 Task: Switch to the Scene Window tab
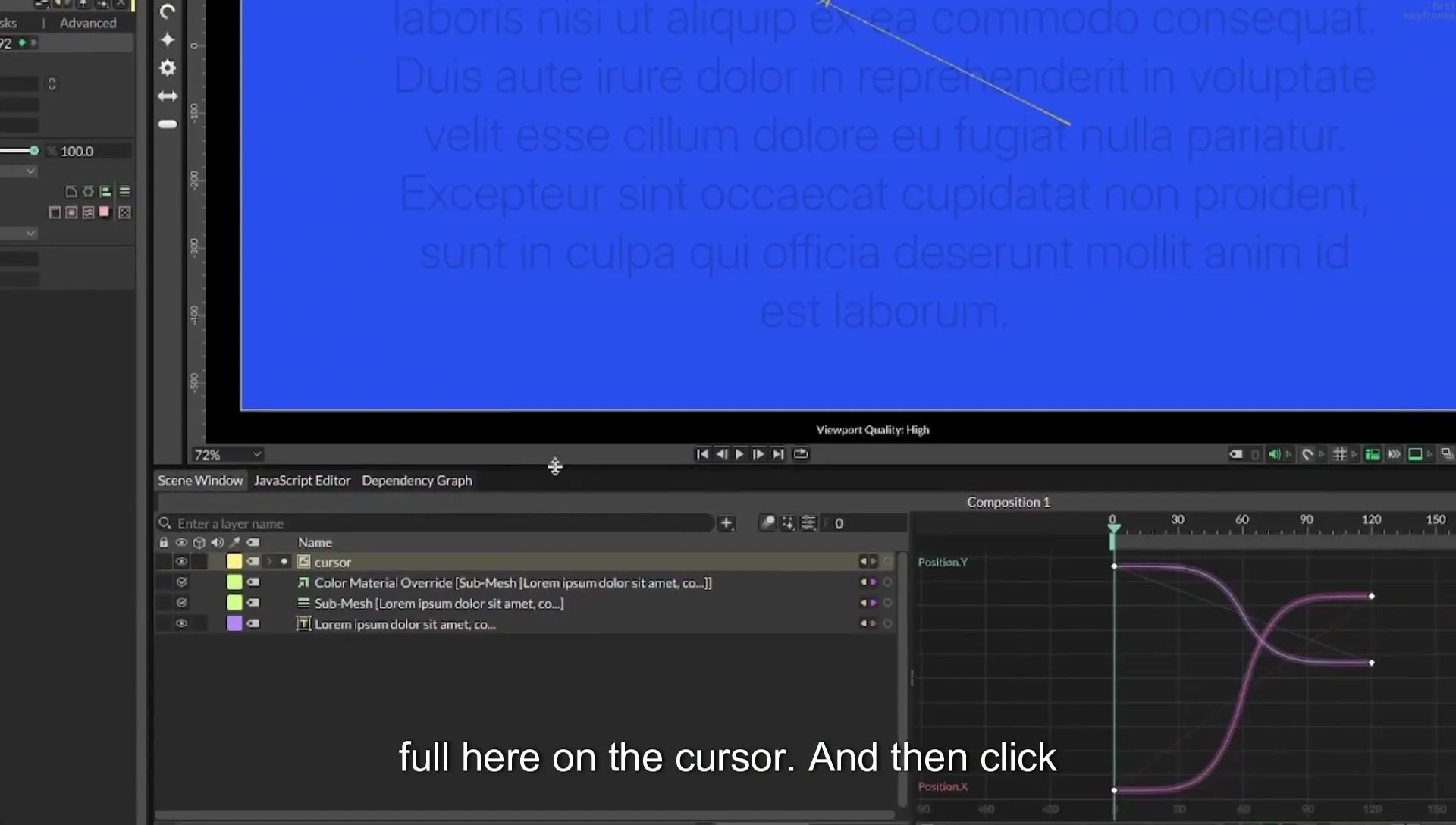point(200,481)
